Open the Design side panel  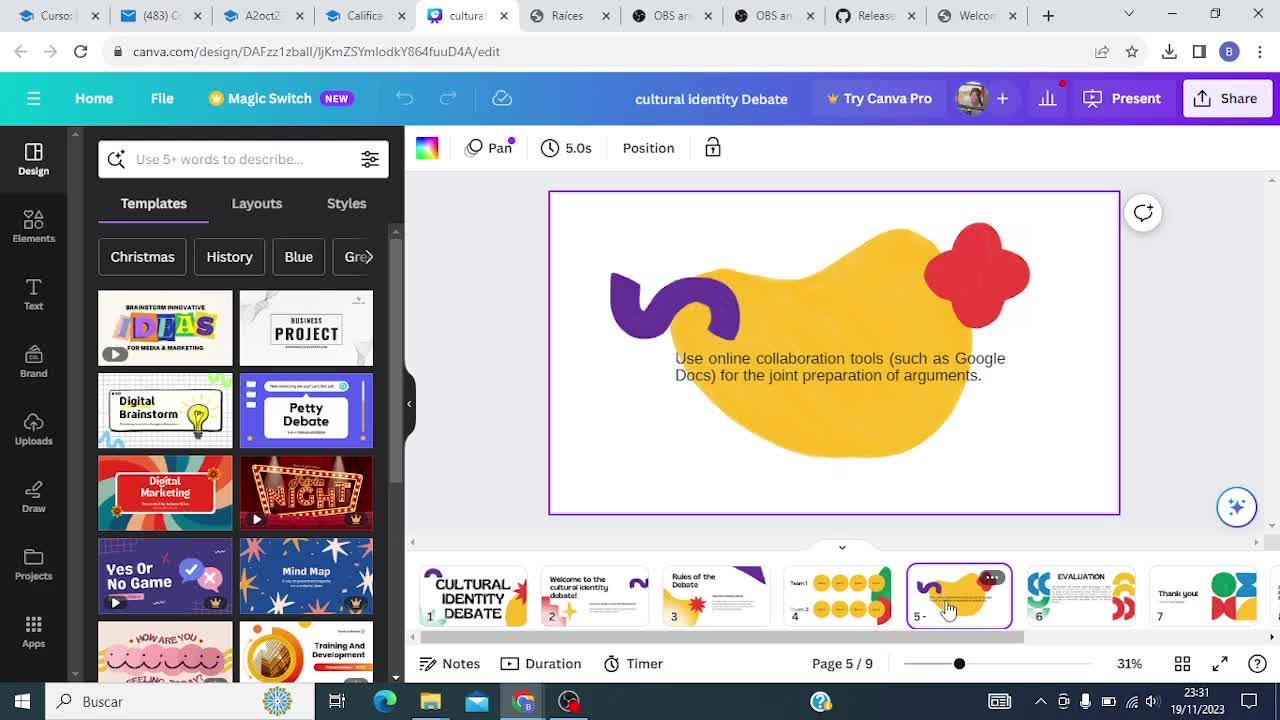[33, 158]
